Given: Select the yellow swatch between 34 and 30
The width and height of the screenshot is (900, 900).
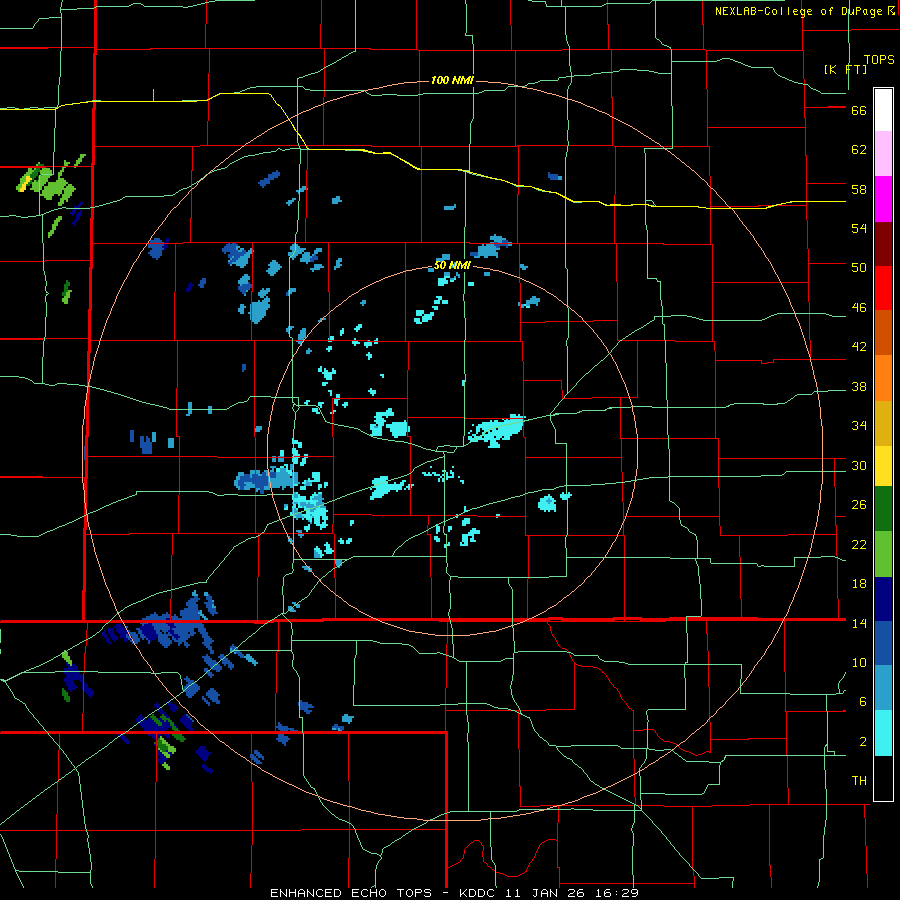Looking at the screenshot, I should (x=883, y=465).
